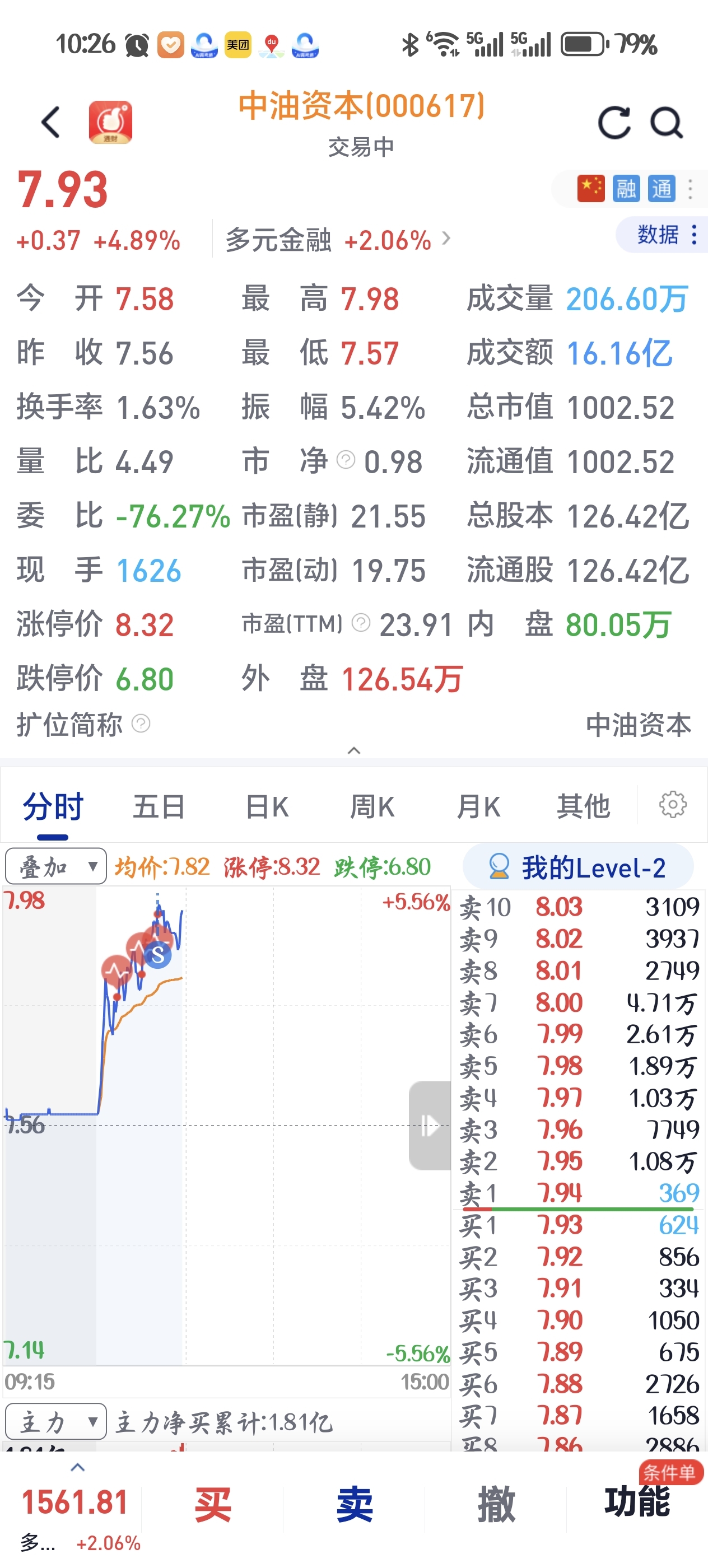Tap the help icon next to 市净
Viewport: 708px width, 1568px height.
tap(346, 460)
